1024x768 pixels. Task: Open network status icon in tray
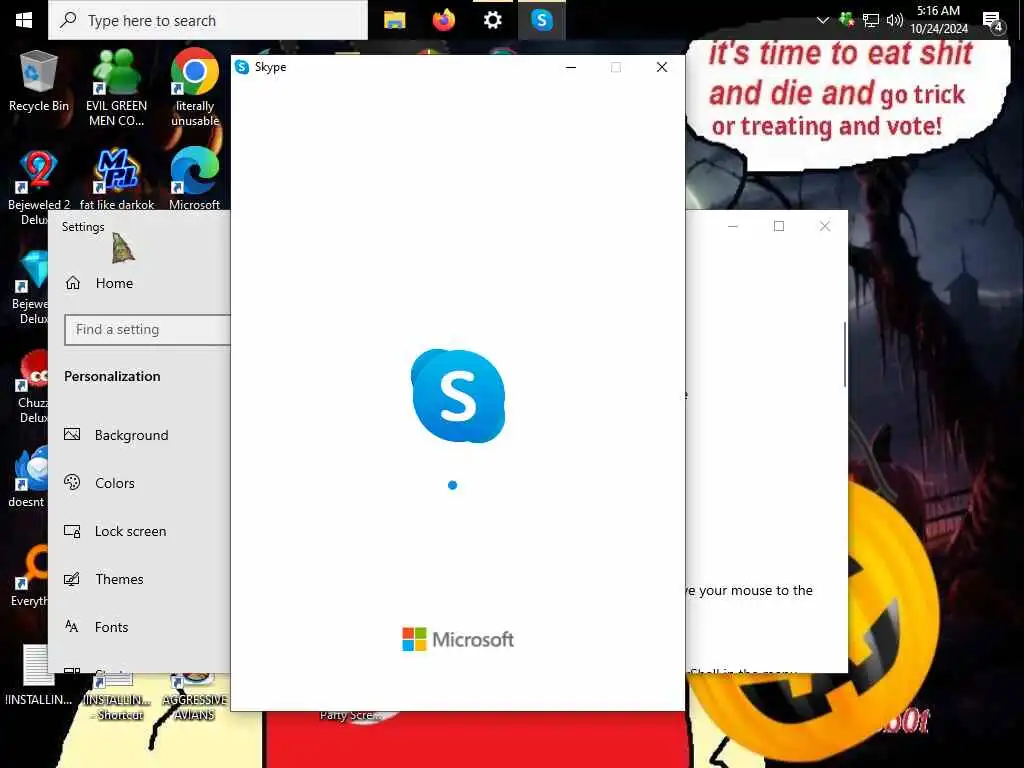871,20
